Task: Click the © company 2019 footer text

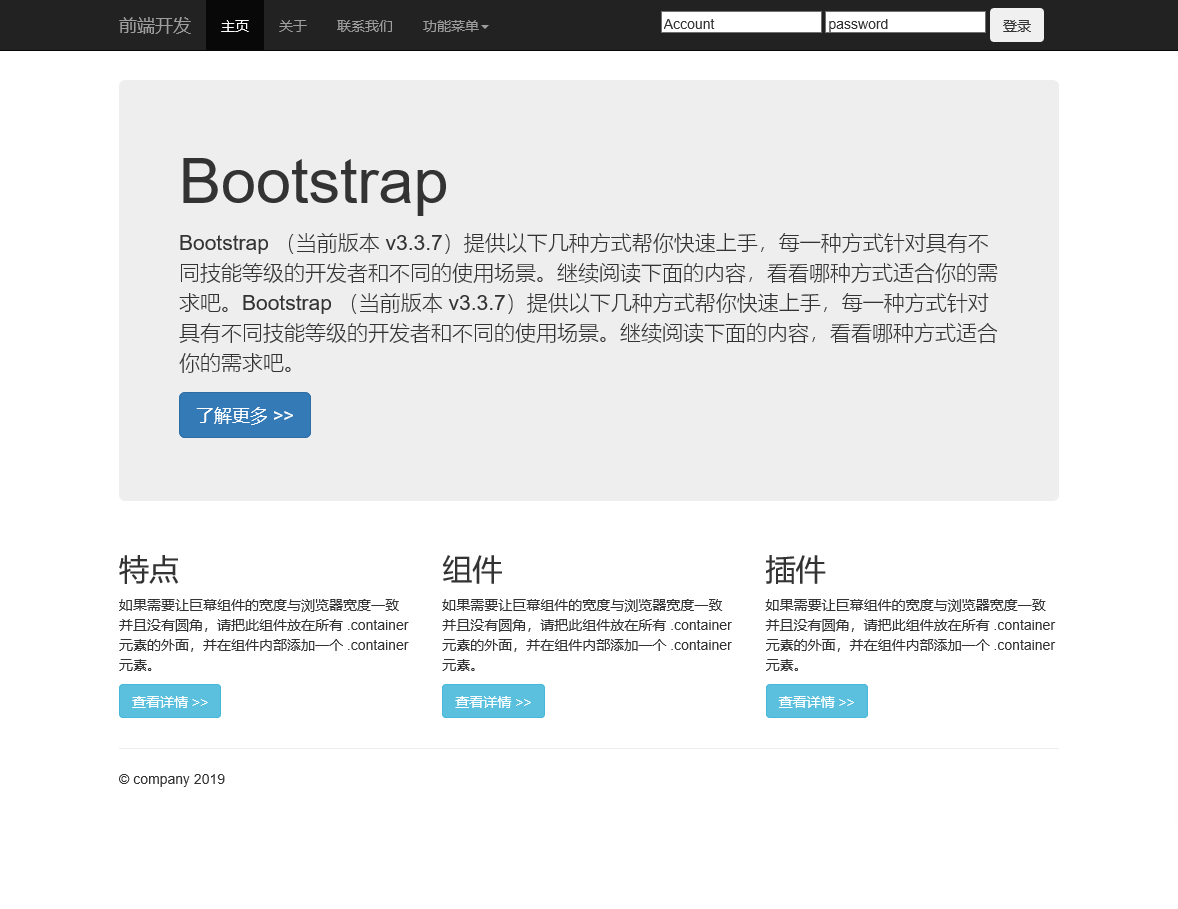Action: [x=172, y=779]
